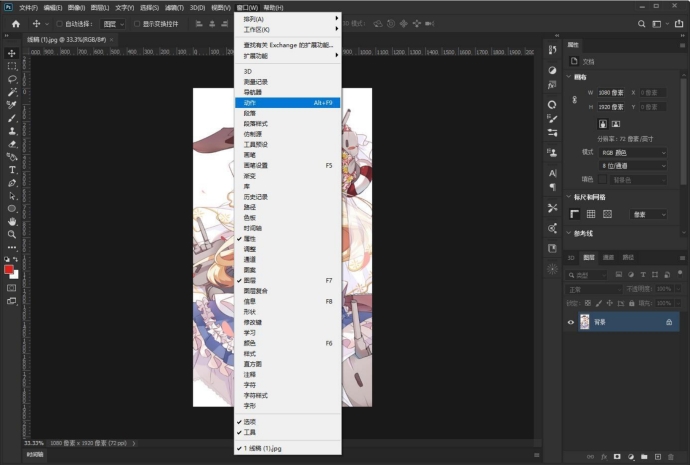Click the grid icon under 标尺和网格

591,214
